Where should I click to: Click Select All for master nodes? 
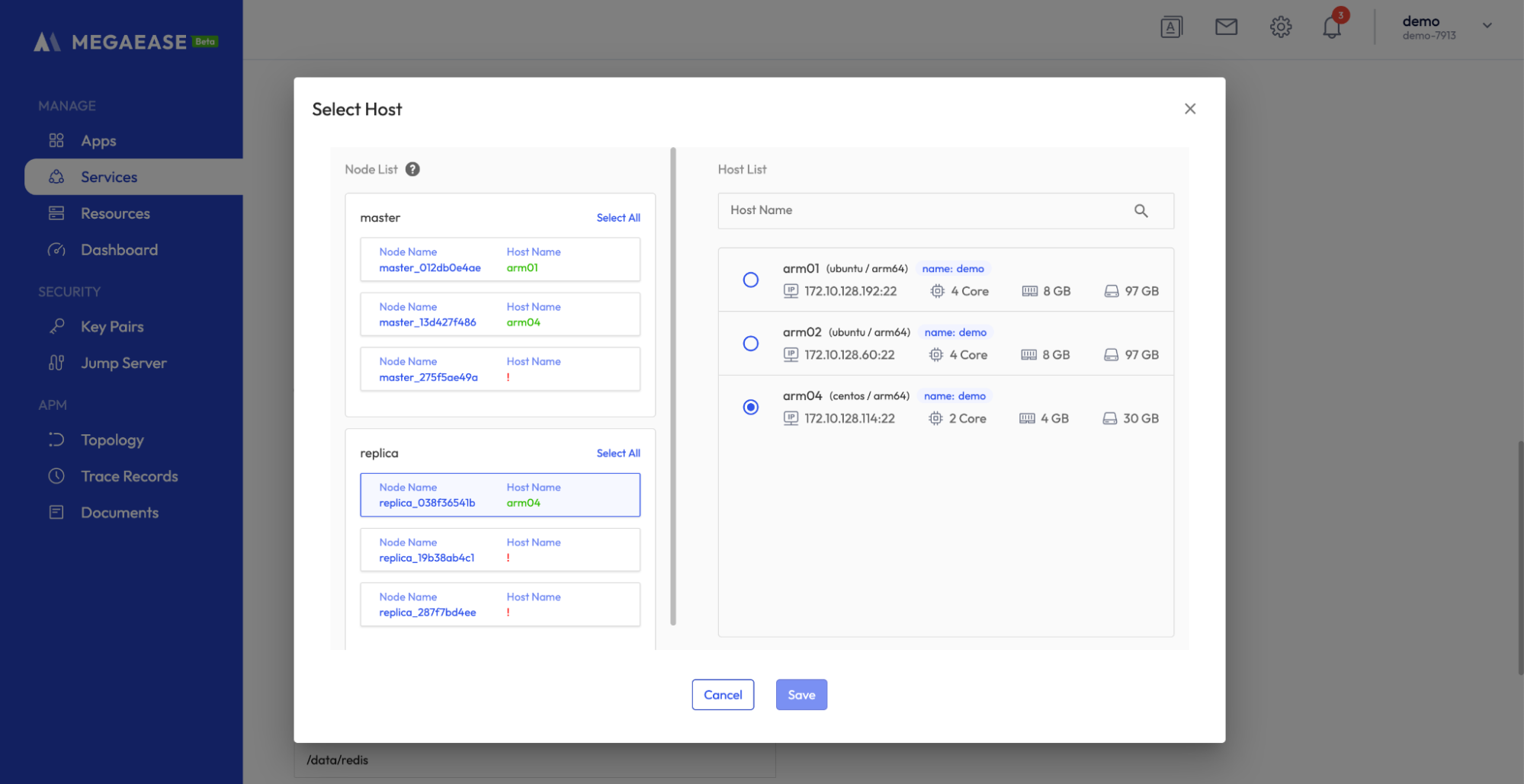point(618,217)
